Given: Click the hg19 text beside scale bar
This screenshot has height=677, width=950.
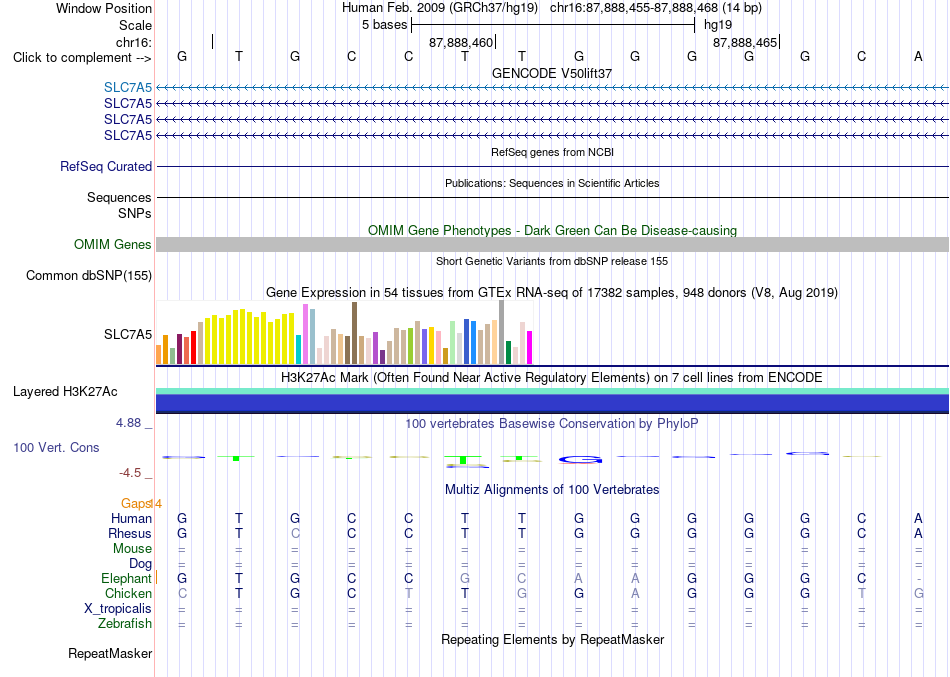Looking at the screenshot, I should click(718, 25).
